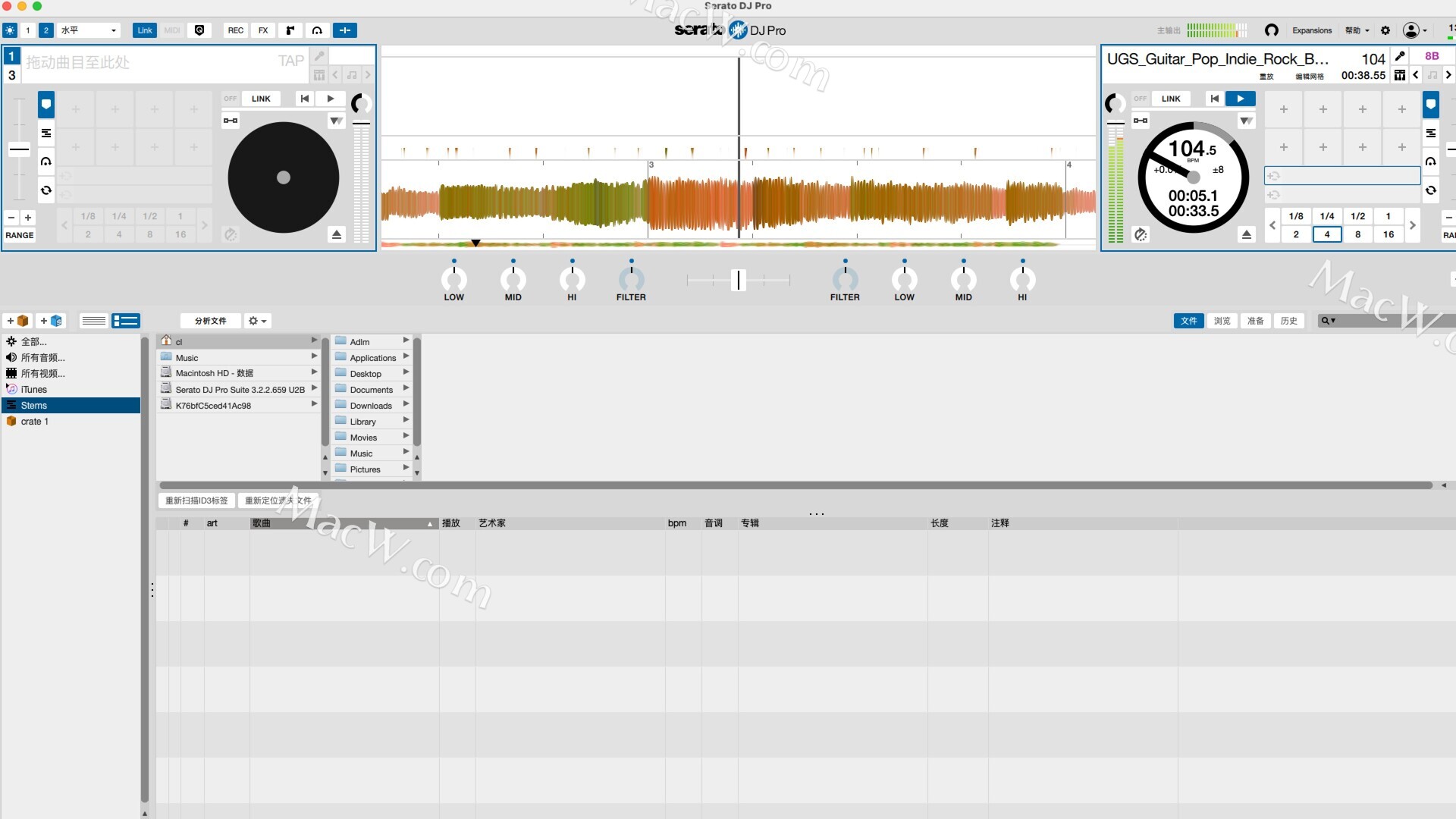1456x819 pixels.
Task: Switch to the 历史 tab
Action: pos(1288,321)
